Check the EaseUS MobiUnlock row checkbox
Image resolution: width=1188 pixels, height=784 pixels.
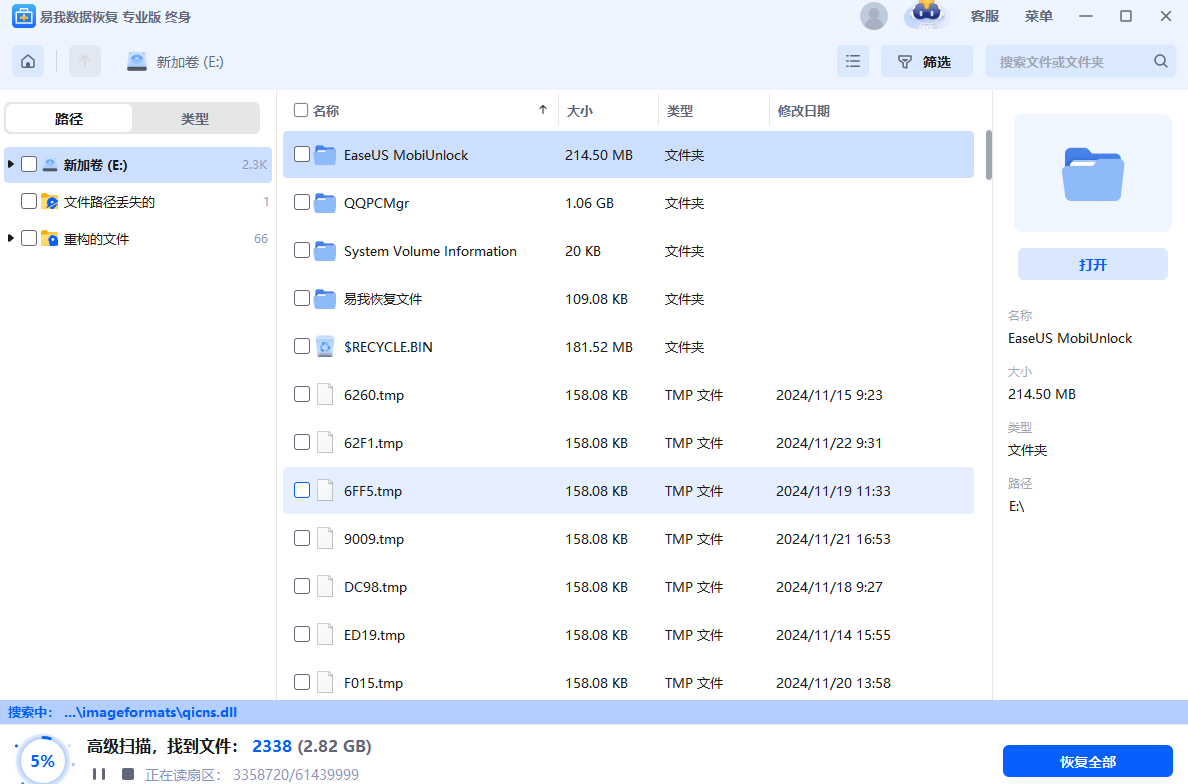click(302, 155)
